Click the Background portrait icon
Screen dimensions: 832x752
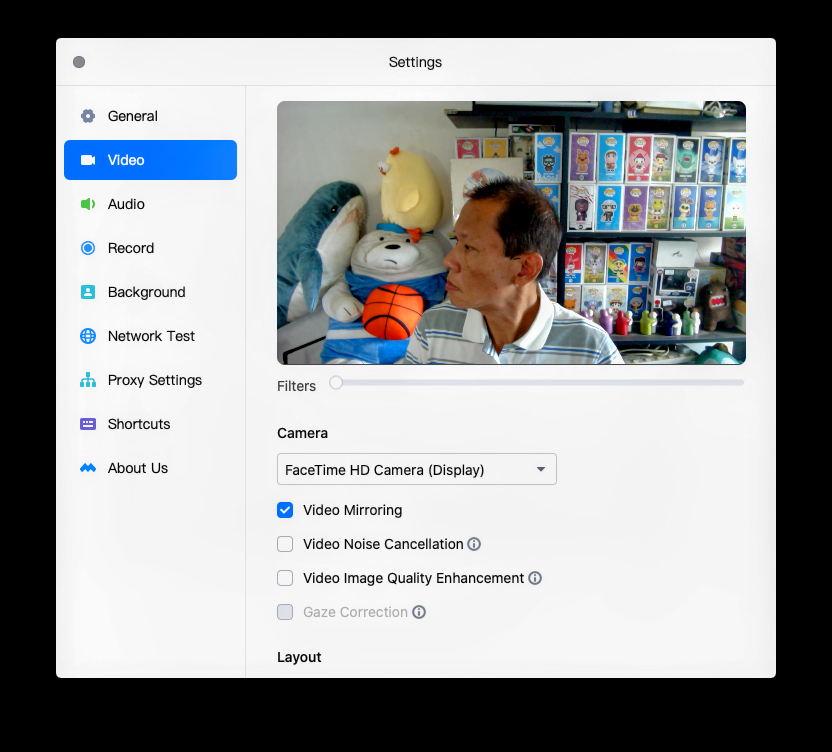88,292
